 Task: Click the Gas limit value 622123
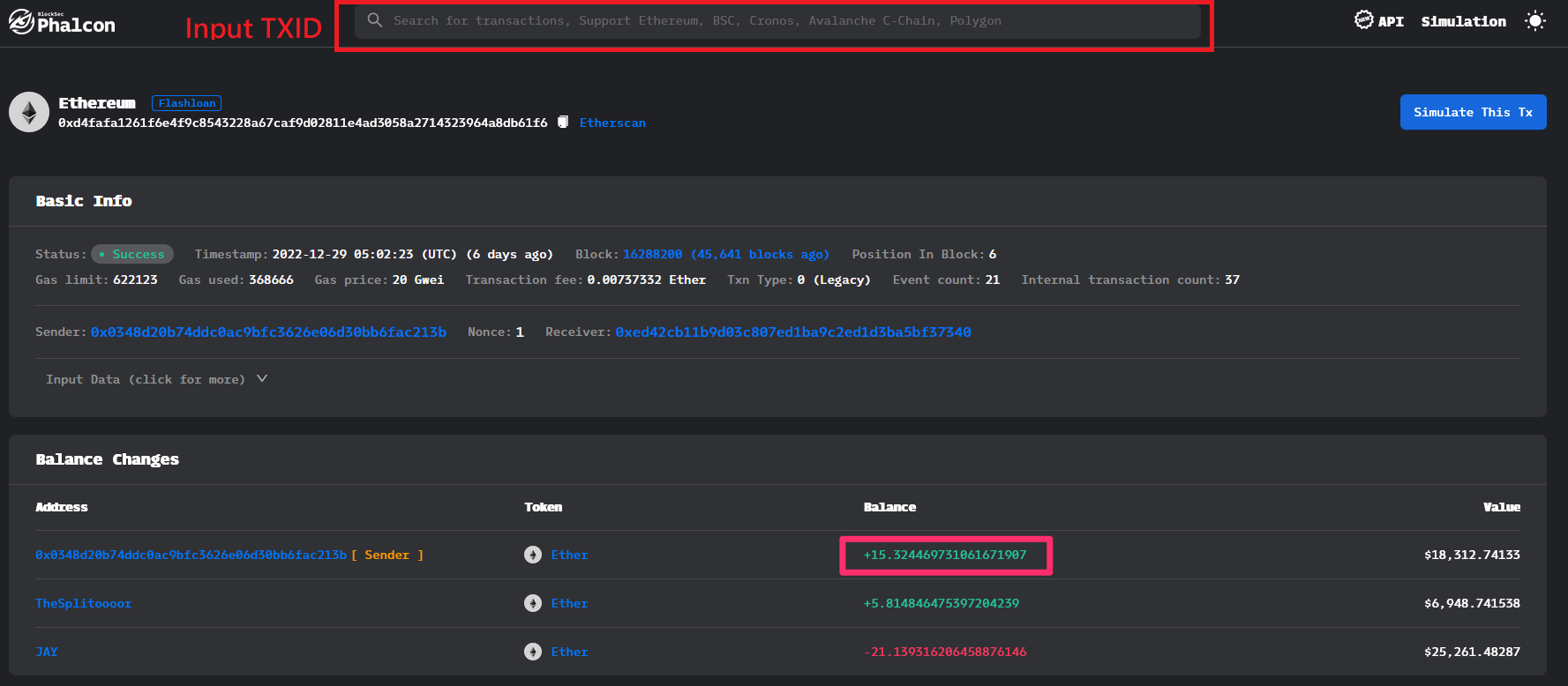[x=135, y=280]
